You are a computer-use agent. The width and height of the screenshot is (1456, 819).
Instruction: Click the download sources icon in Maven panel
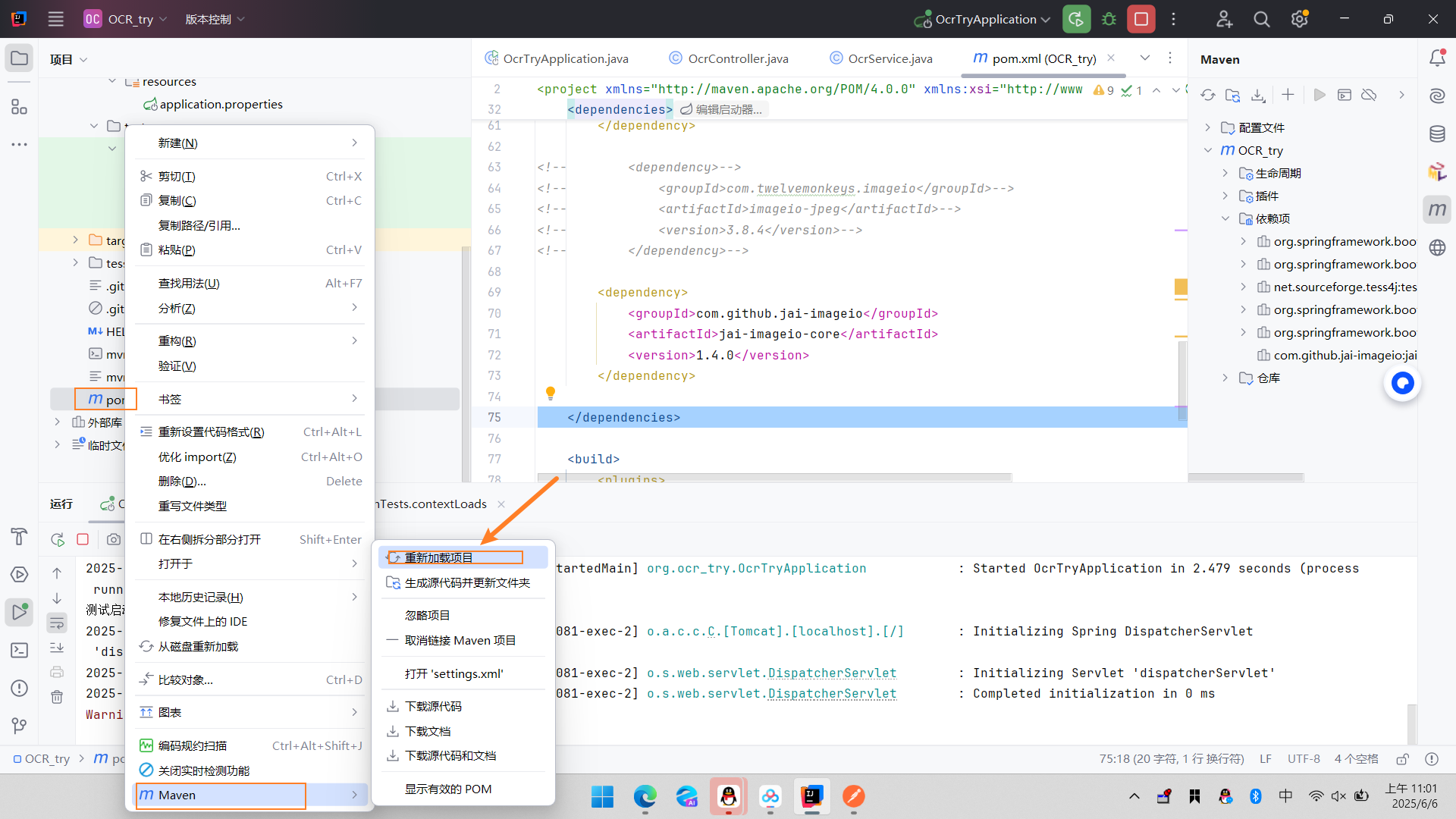pos(1258,95)
